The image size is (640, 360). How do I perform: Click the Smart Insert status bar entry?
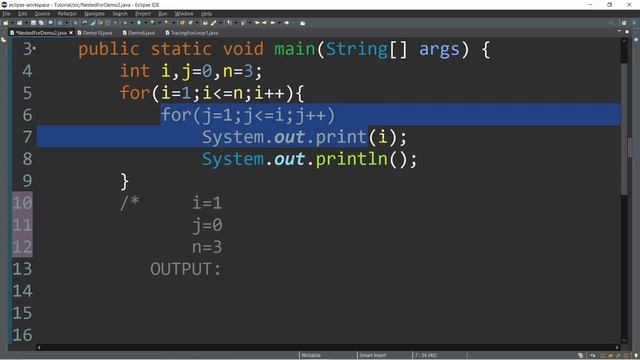pos(373,356)
